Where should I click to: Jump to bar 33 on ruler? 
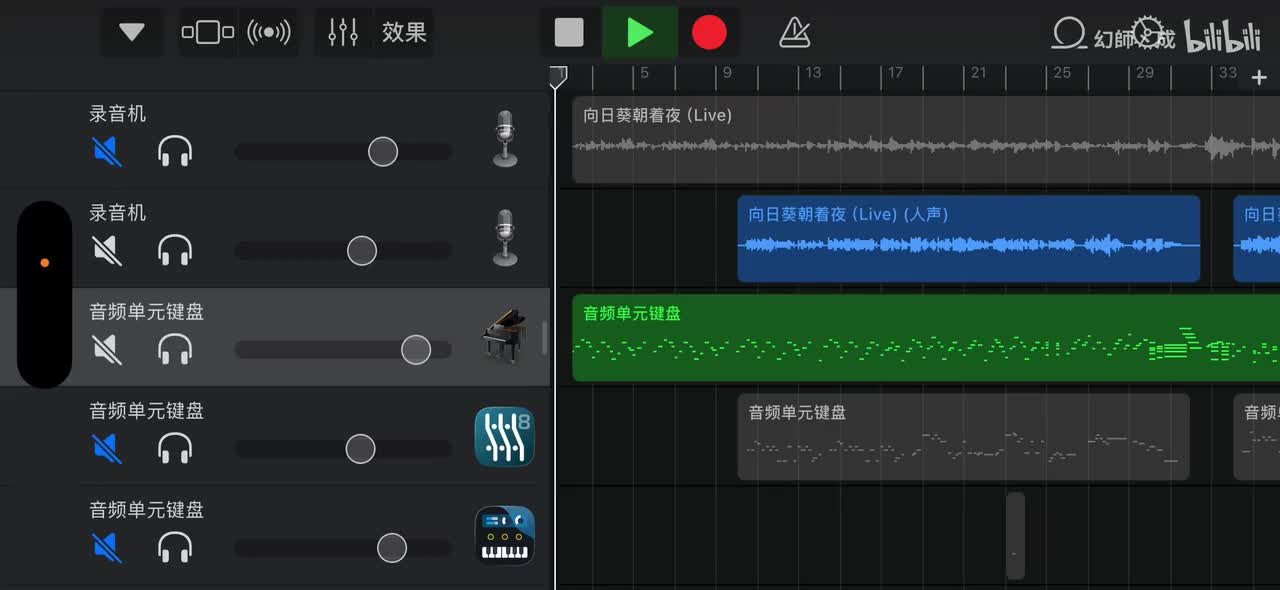1228,73
